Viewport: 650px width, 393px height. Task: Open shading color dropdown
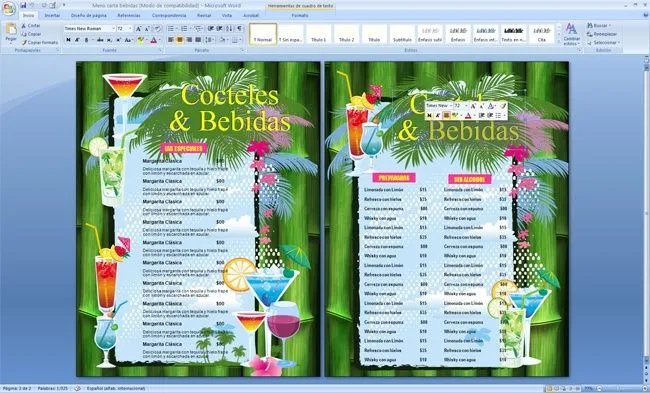(x=224, y=40)
